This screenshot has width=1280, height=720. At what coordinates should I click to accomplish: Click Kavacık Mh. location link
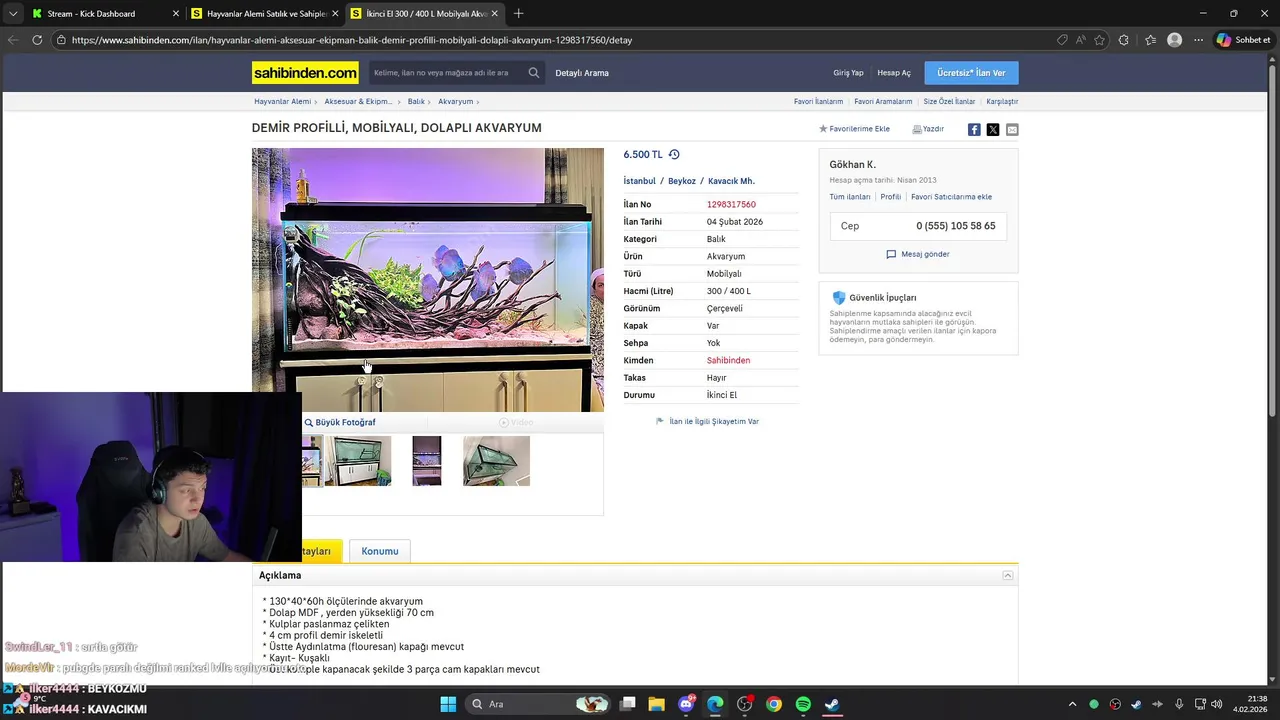[731, 181]
